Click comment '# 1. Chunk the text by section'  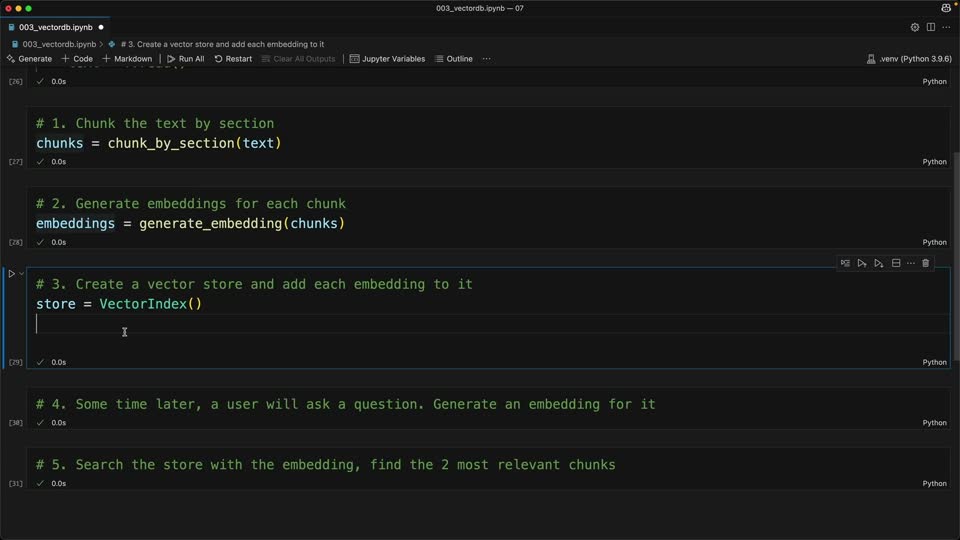point(155,123)
